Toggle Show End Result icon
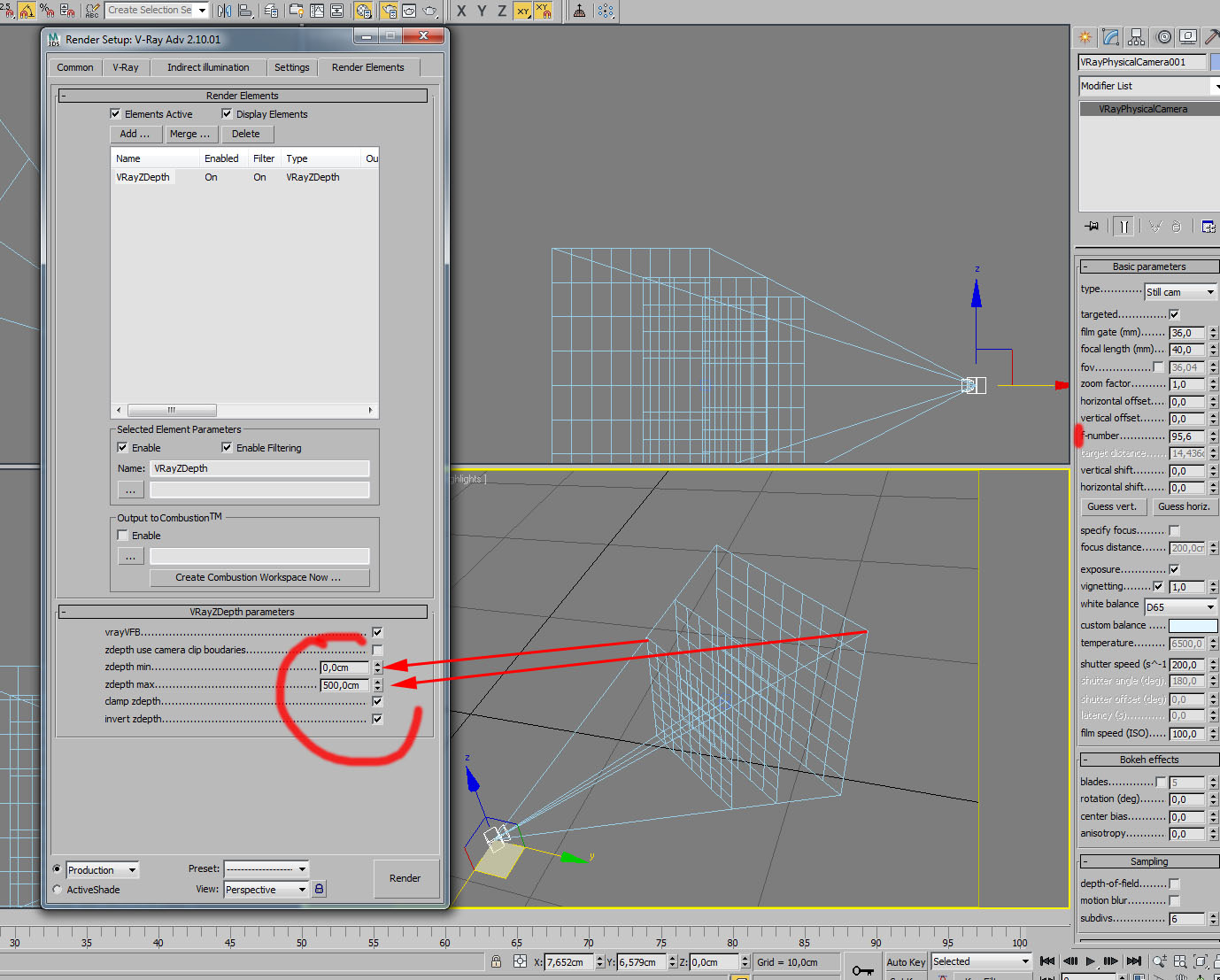1220x980 pixels. tap(1123, 227)
